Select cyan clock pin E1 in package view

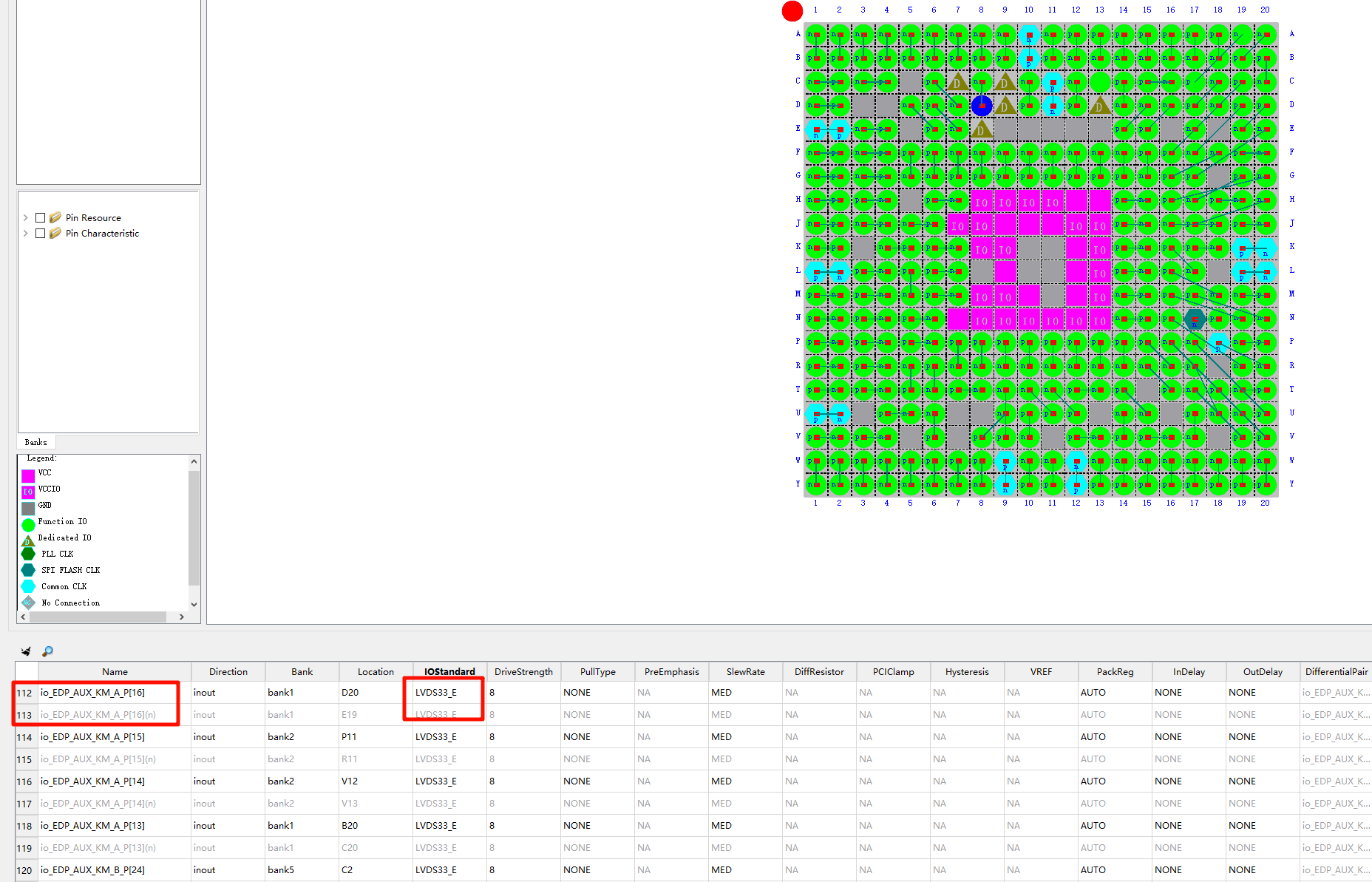coord(816,129)
